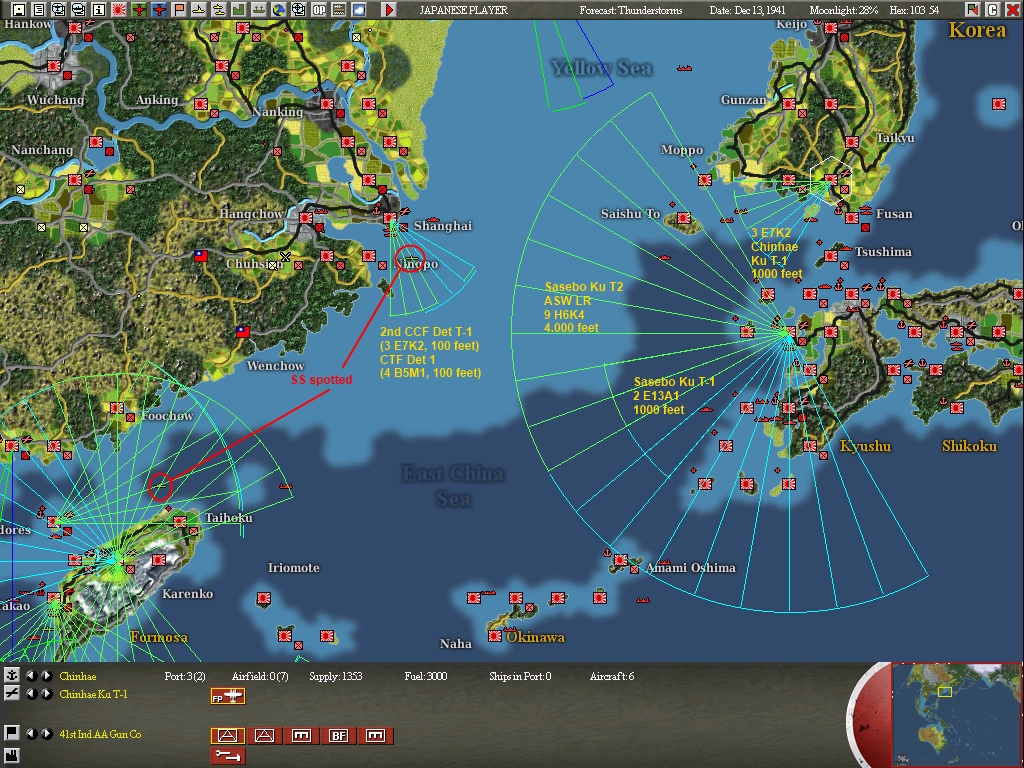This screenshot has width=1024, height=768.
Task: Click the 'Moonlight: 28%' status text
Action: (844, 10)
